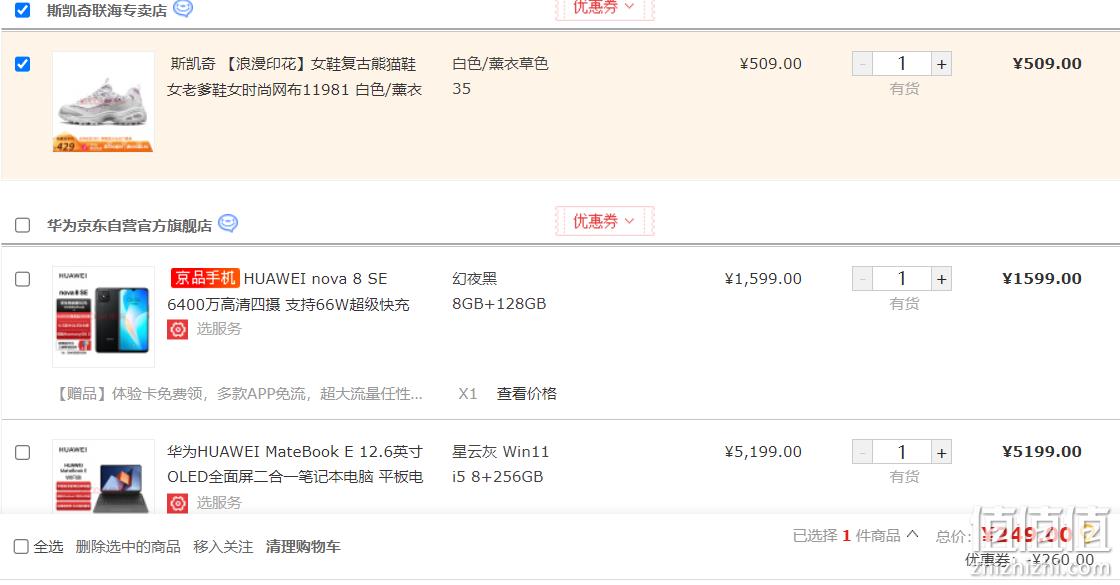Expand 优惠券 dropdown for Huawei store

604,221
